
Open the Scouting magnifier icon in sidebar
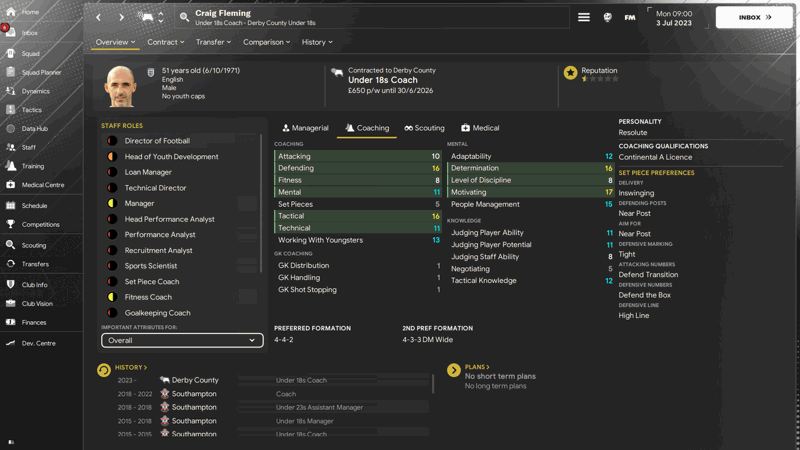pos(11,245)
